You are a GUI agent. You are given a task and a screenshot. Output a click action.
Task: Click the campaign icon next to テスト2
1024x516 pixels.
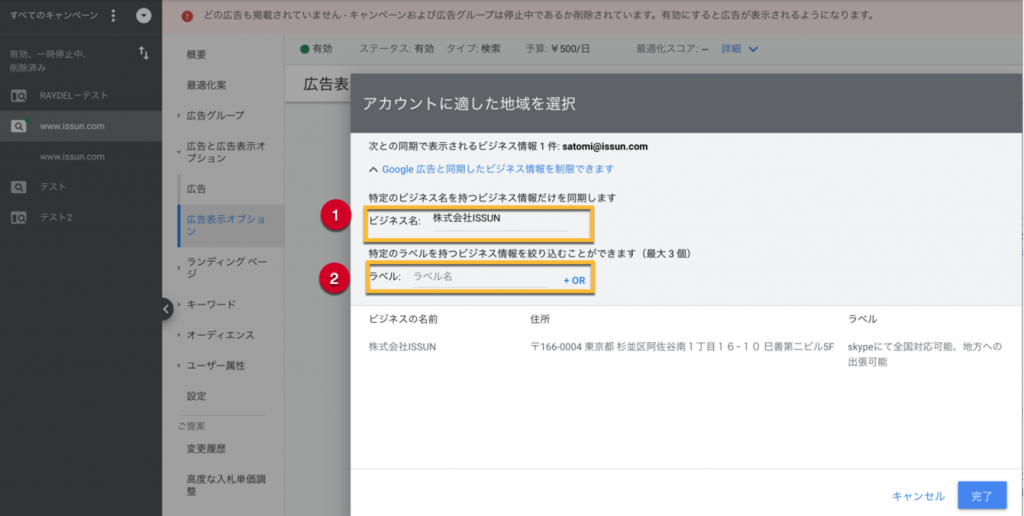click(18, 218)
